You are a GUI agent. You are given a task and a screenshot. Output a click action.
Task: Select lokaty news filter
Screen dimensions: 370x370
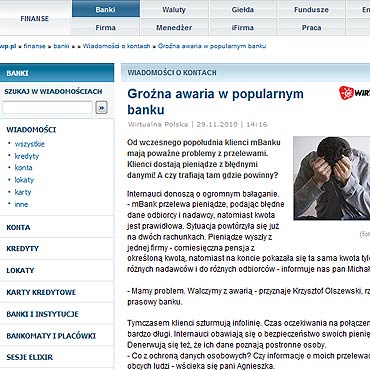(x=24, y=180)
